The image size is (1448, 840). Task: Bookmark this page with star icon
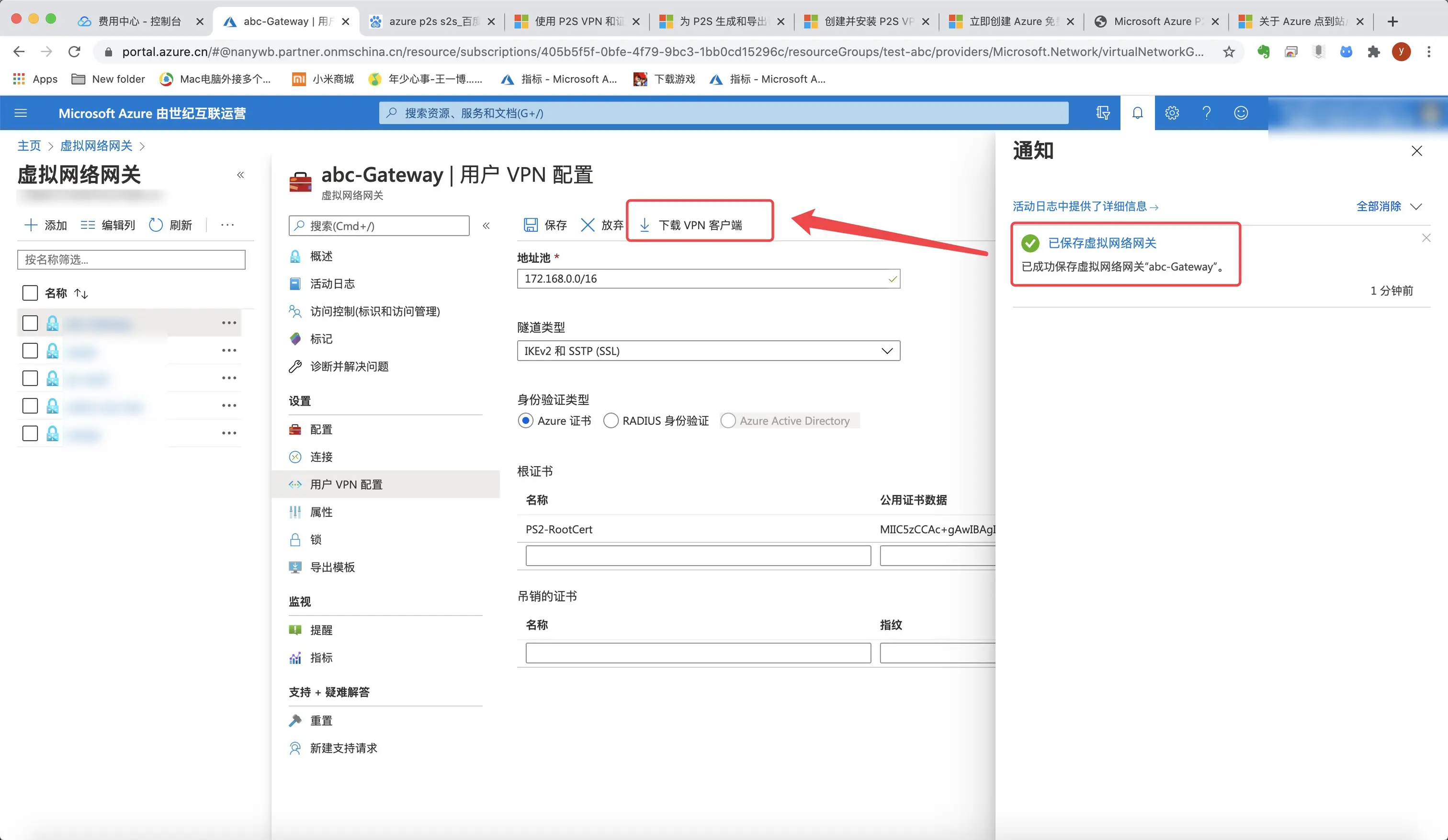pyautogui.click(x=1229, y=52)
